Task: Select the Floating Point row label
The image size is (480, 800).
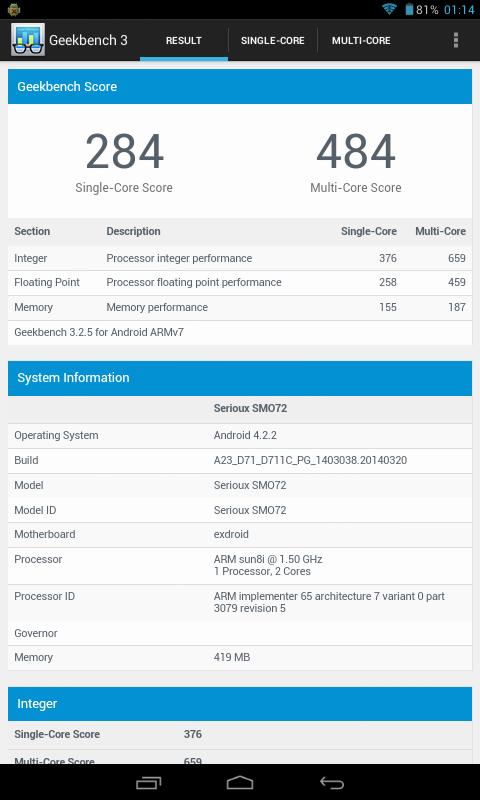Action: coord(47,282)
